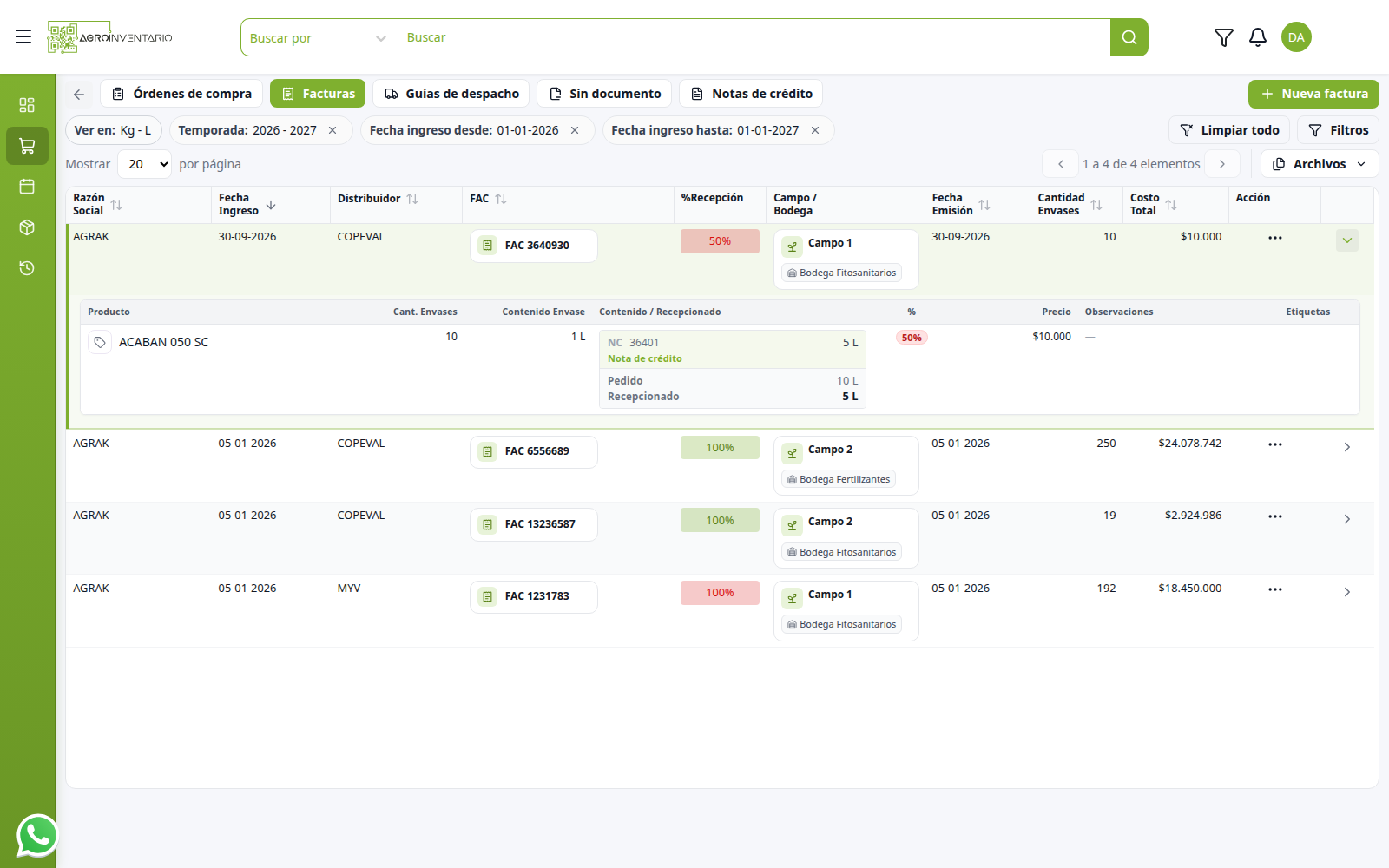Viewport: 1389px width, 868px height.
Task: Open the box package icon in sidebar
Action: point(27,227)
